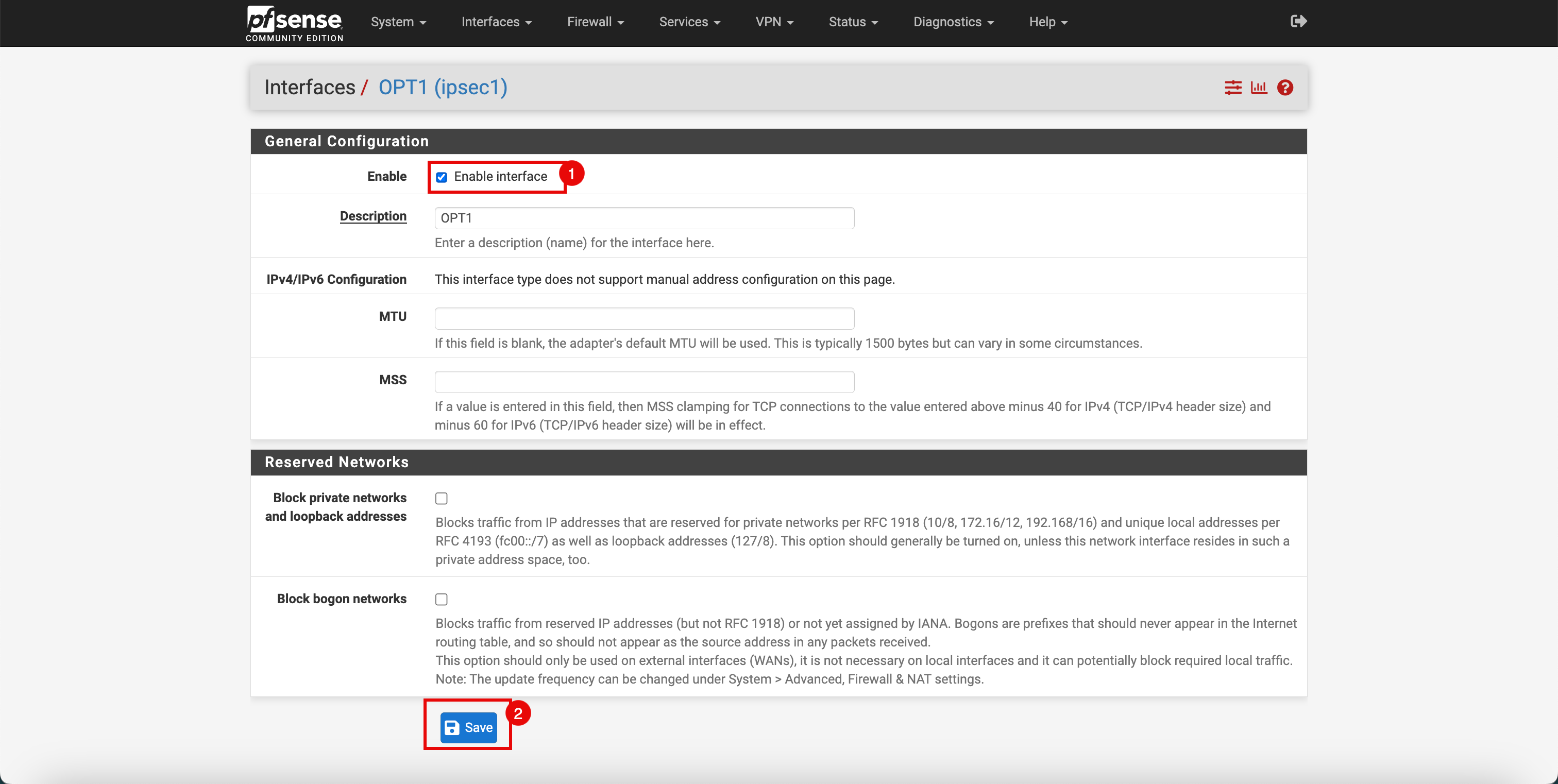The height and width of the screenshot is (784, 1558).
Task: Toggle Block bogon networks checkbox
Action: (441, 599)
